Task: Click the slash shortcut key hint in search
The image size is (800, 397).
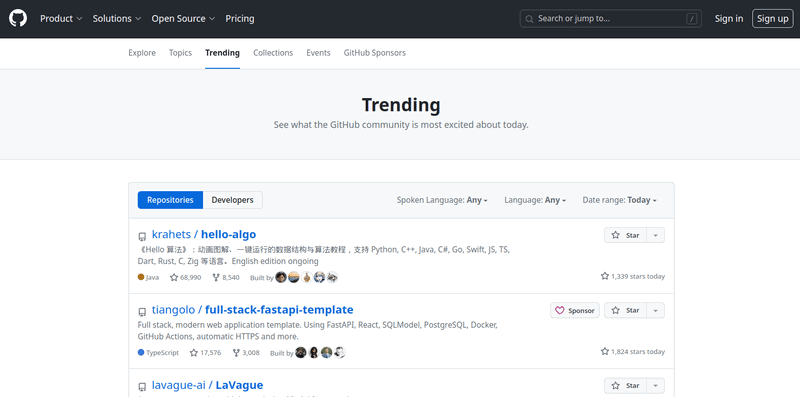Action: (692, 19)
